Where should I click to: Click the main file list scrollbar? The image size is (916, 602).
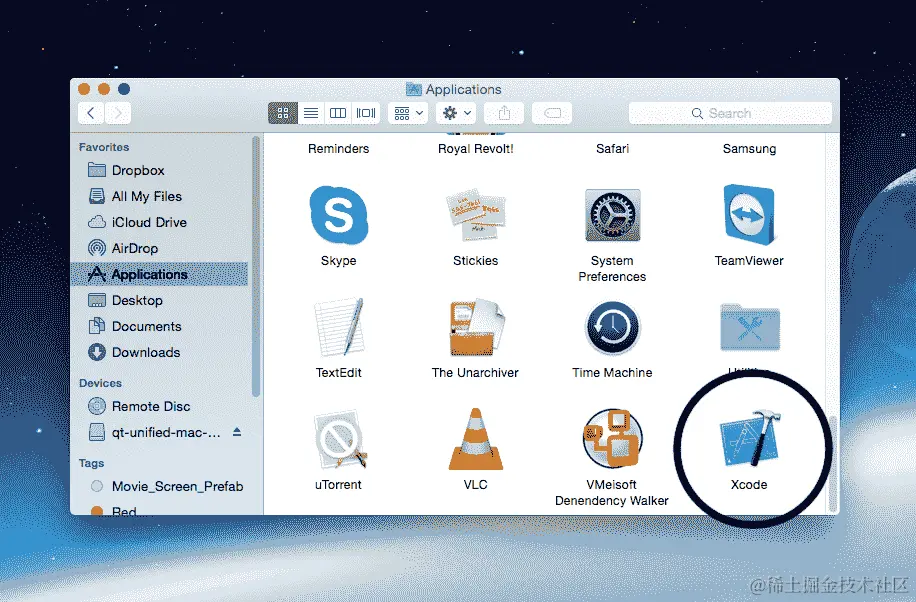(833, 463)
